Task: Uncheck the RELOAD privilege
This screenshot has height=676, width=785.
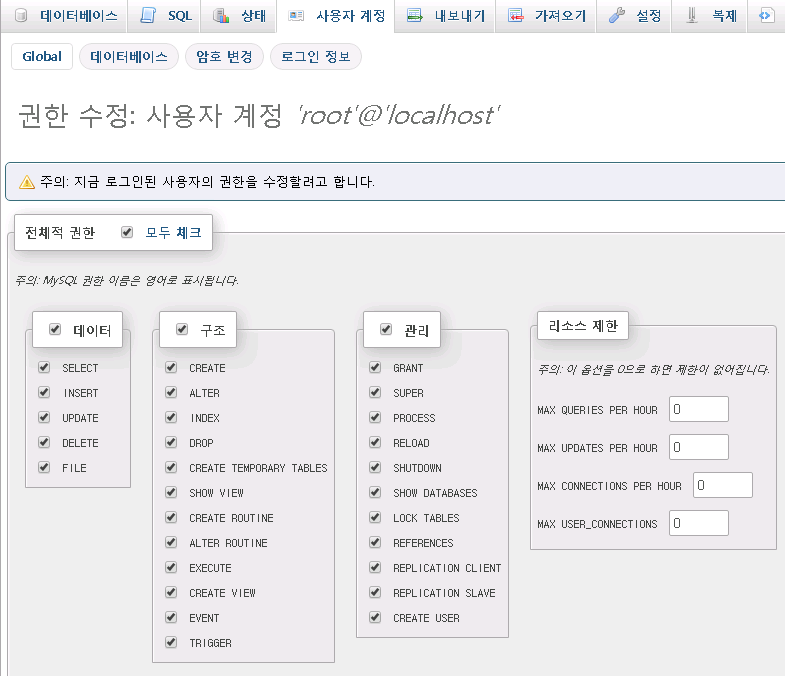Action: pyautogui.click(x=375, y=442)
